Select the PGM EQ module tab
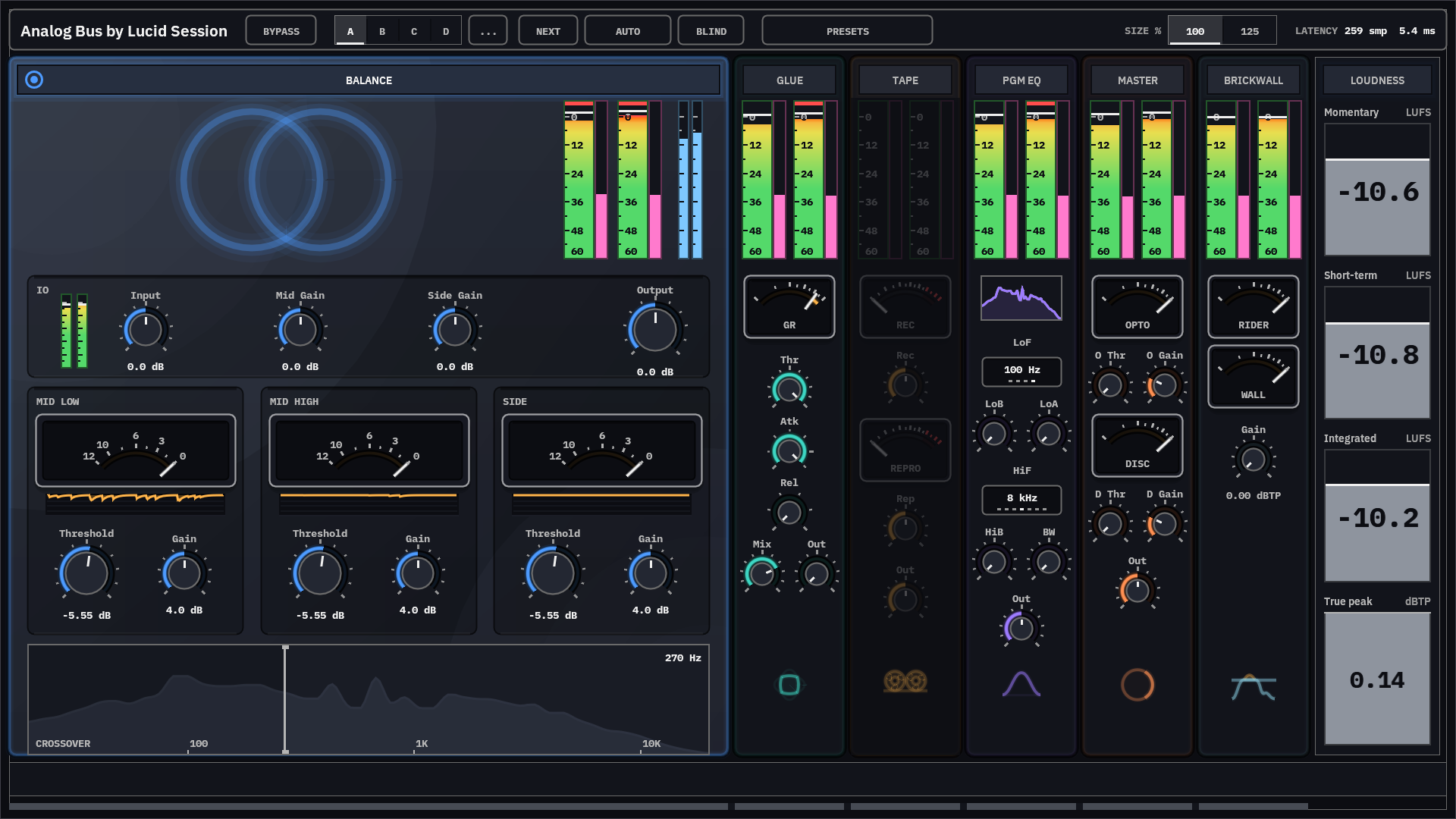The image size is (1456, 819). [x=1021, y=80]
